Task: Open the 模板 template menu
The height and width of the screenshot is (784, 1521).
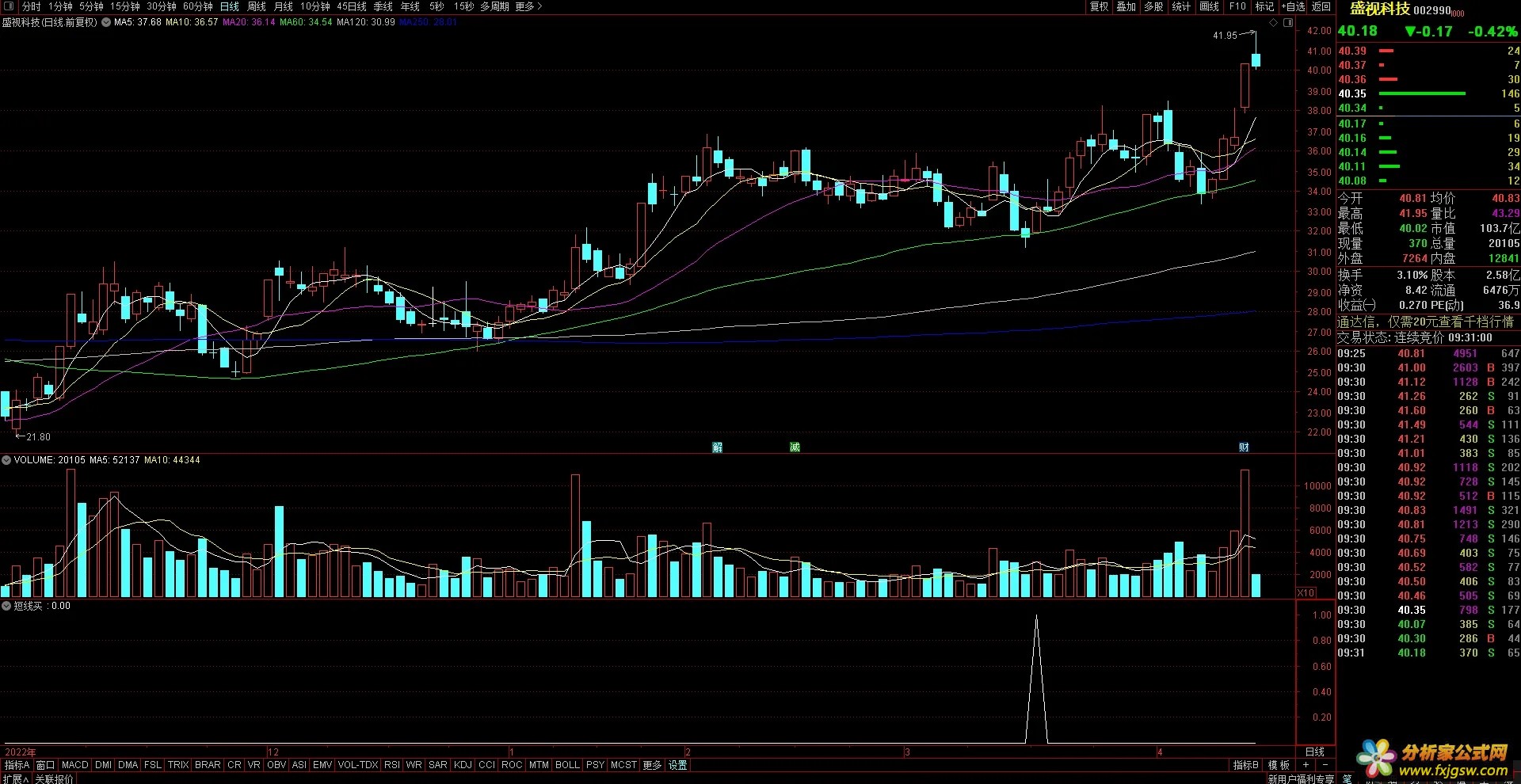Action: click(1279, 765)
